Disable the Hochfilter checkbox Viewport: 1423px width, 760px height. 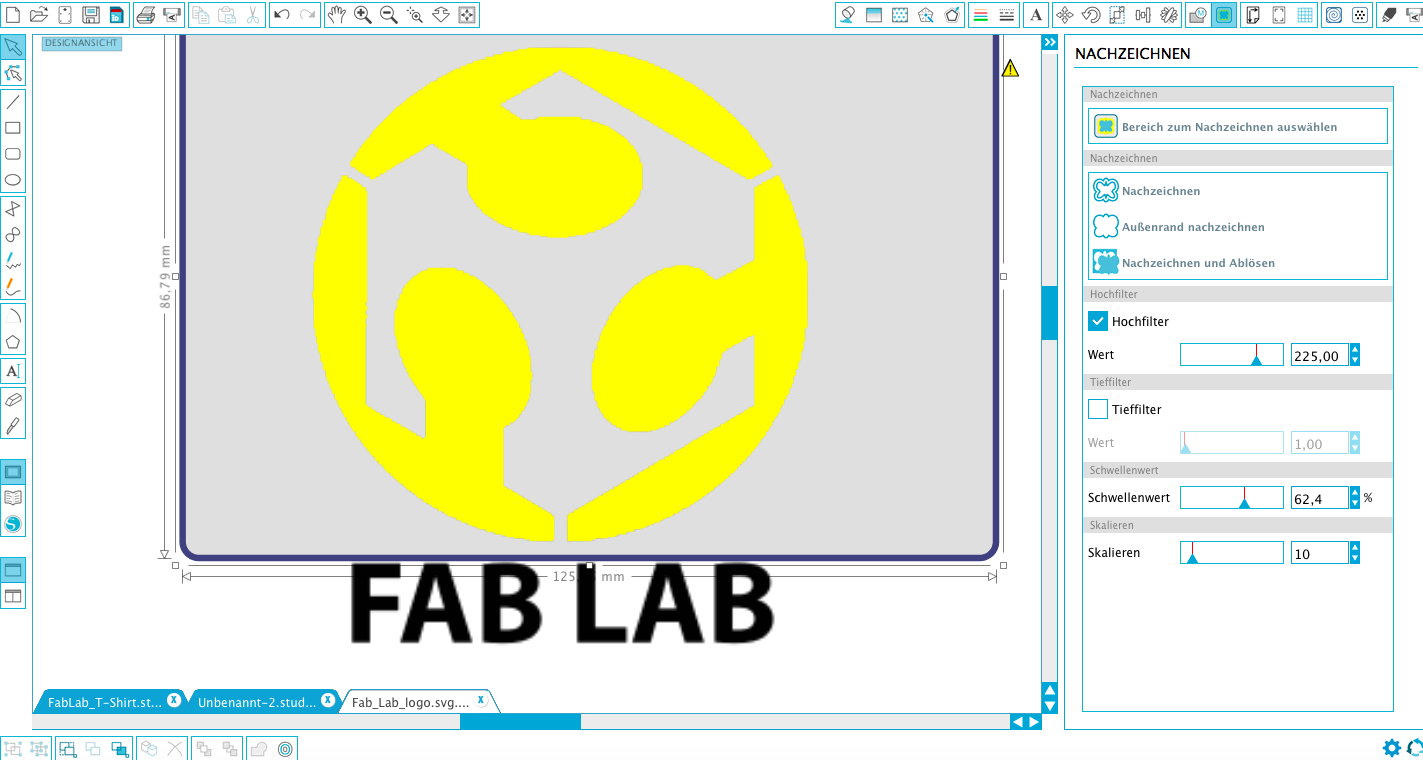click(1098, 321)
